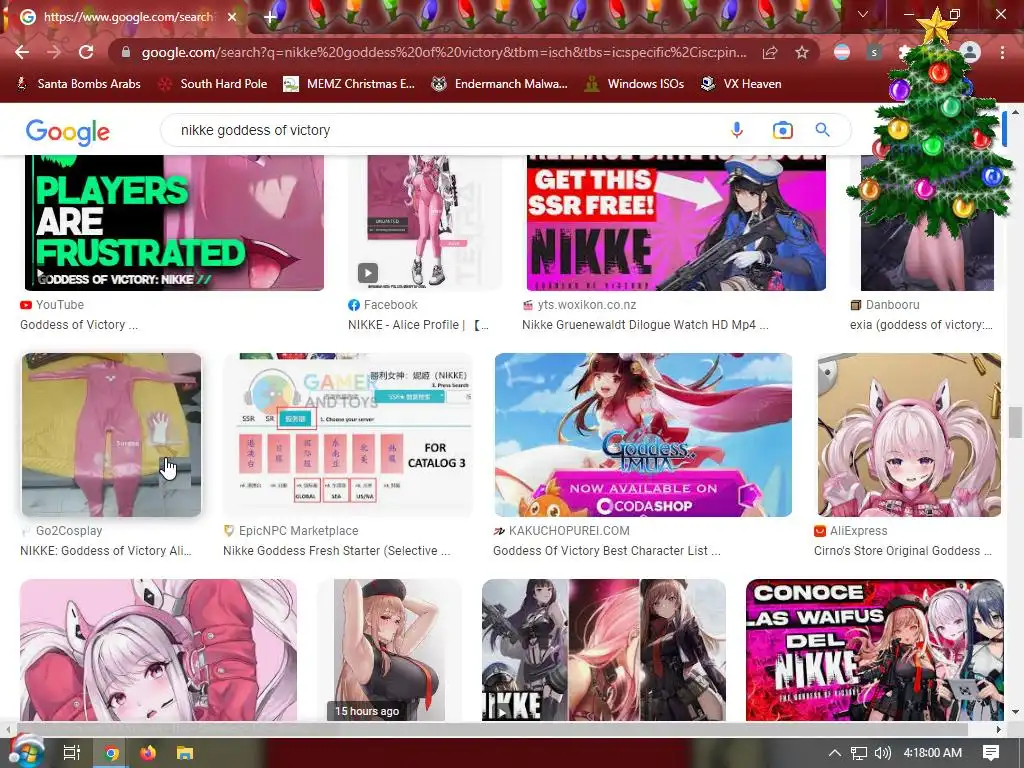1024x768 pixels.
Task: Open MEMZ Christmas bookmark
Action: (x=349, y=84)
